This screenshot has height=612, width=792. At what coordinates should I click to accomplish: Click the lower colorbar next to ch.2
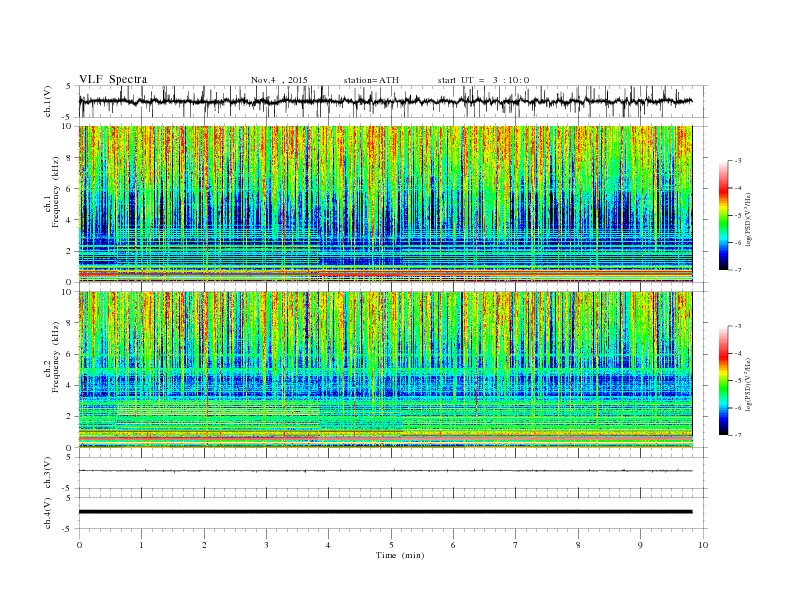[723, 381]
